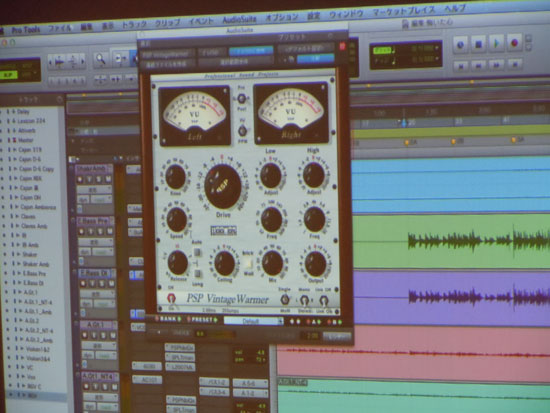Click the transport button left of Stop
The image size is (550, 413).
[460, 45]
